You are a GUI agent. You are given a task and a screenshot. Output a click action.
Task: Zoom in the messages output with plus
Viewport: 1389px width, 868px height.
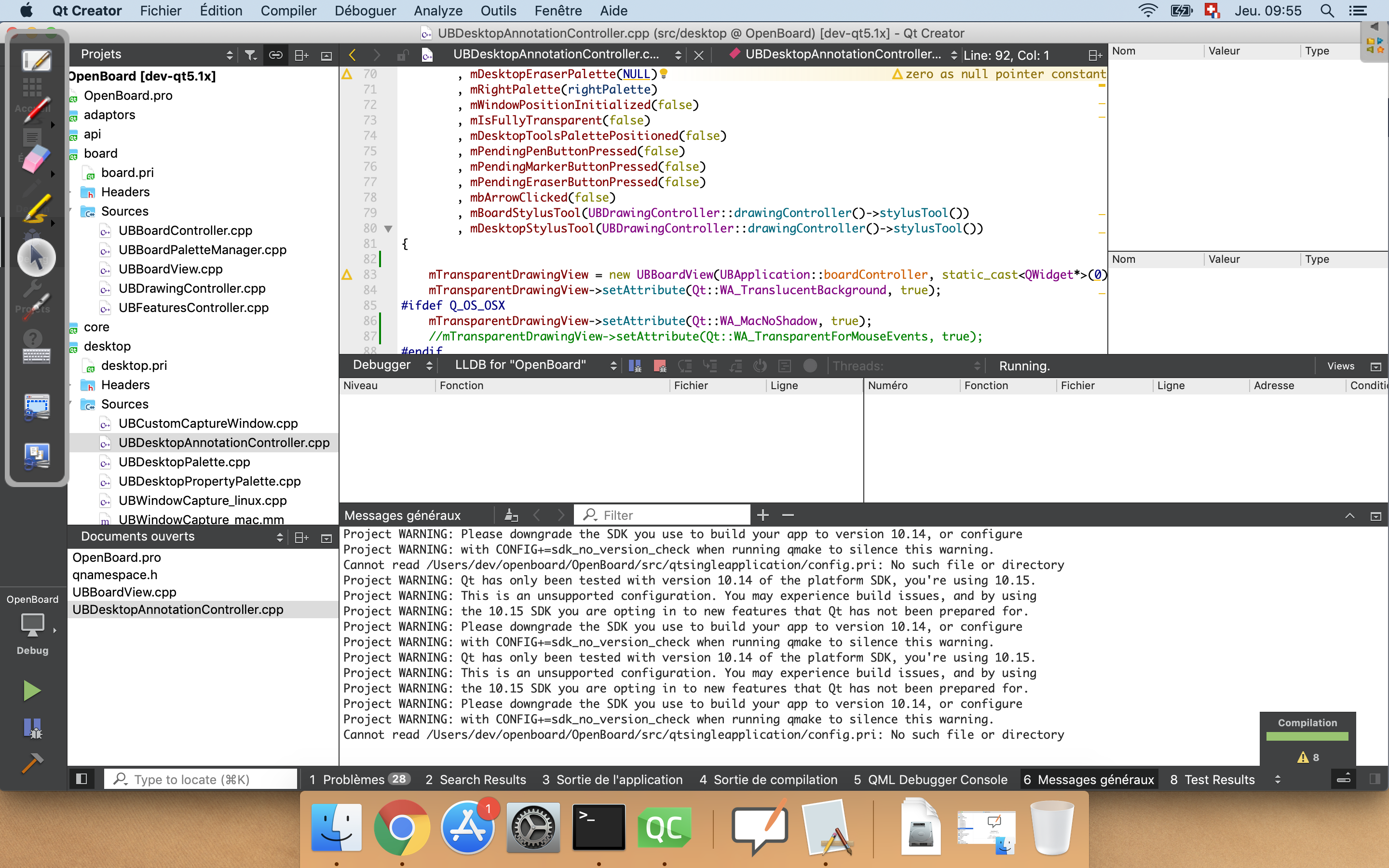click(x=763, y=515)
